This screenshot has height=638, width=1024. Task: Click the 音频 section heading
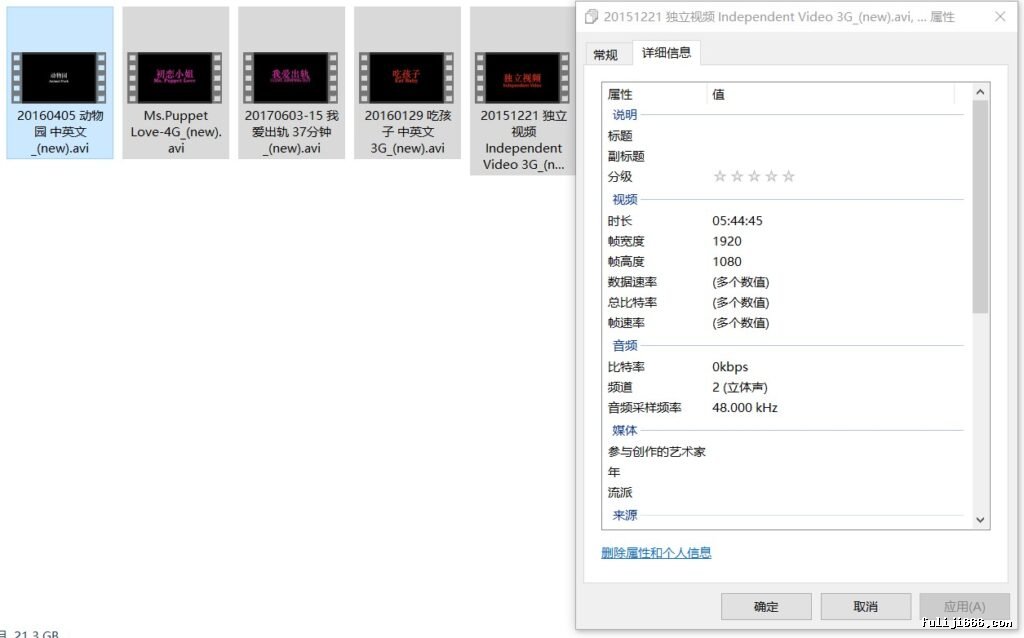pos(624,346)
